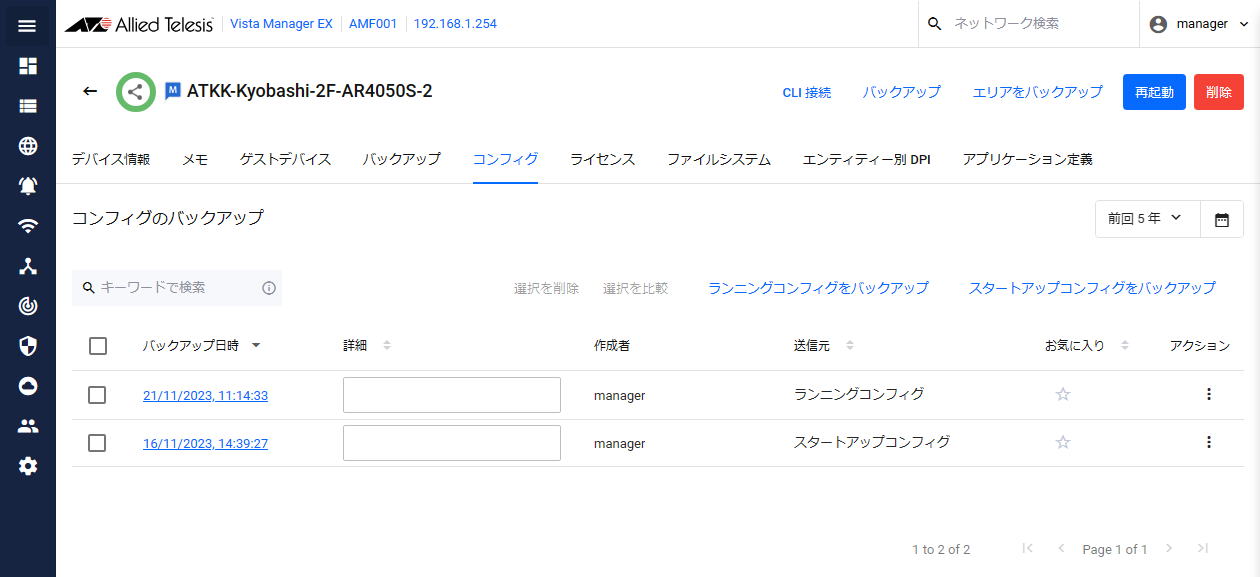Click the globe network map sidebar icon
1260x577 pixels.
point(28,146)
